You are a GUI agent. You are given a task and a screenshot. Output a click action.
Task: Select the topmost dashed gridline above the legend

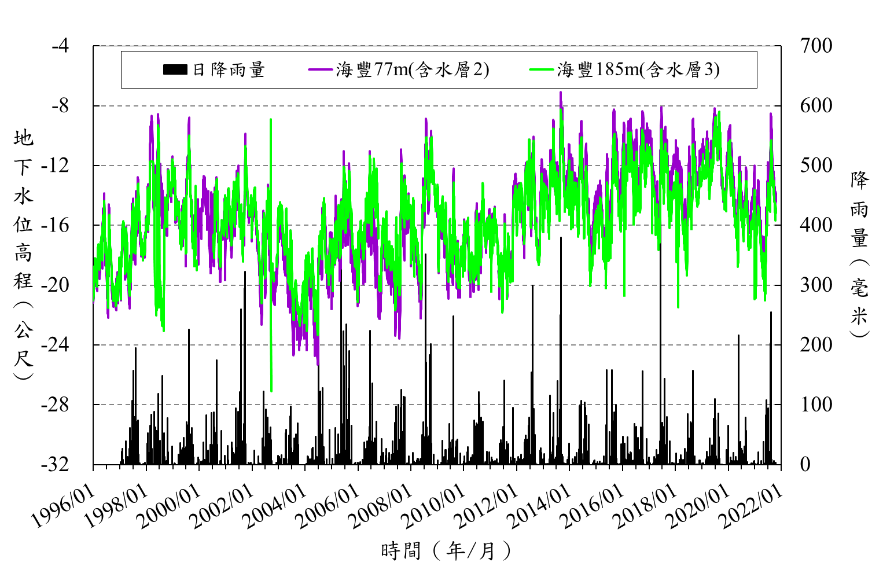point(438,45)
